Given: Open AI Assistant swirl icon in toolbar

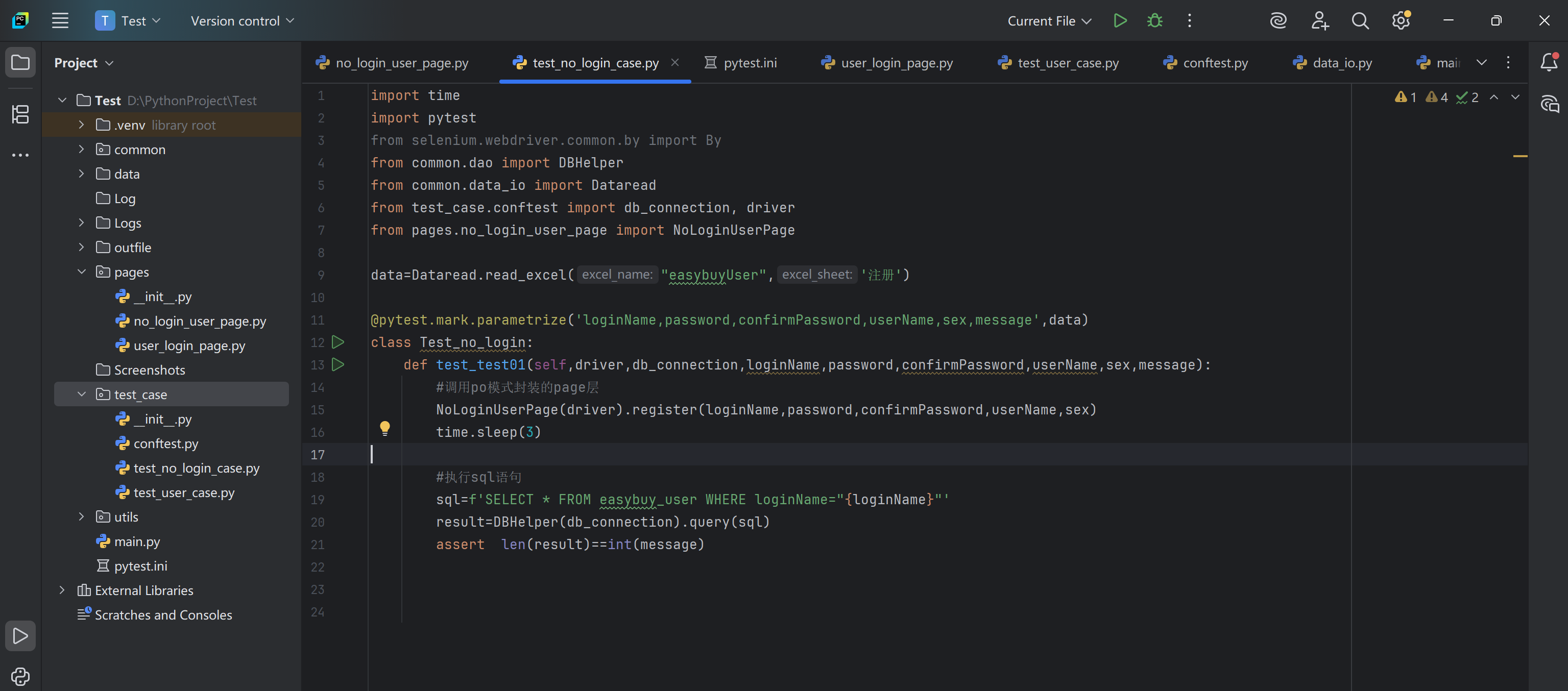Looking at the screenshot, I should 1277,21.
